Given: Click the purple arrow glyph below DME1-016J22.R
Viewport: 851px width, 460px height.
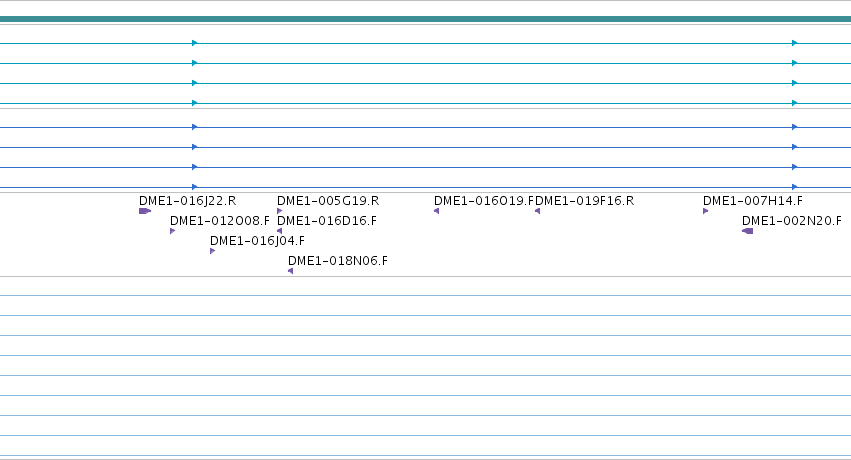Looking at the screenshot, I should tap(145, 211).
